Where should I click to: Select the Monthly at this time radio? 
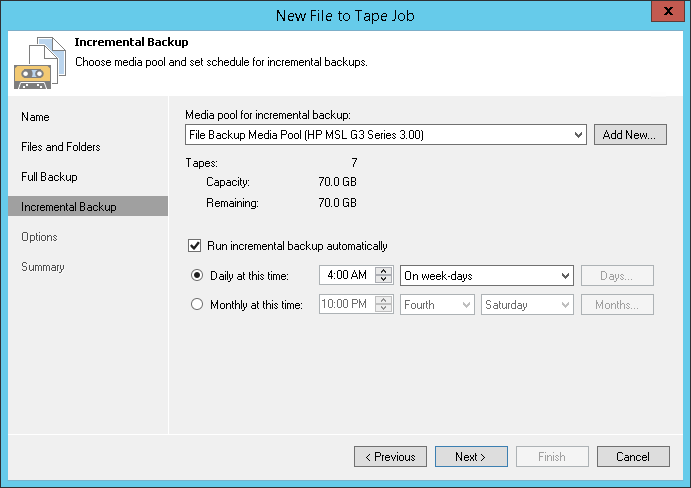point(197,305)
